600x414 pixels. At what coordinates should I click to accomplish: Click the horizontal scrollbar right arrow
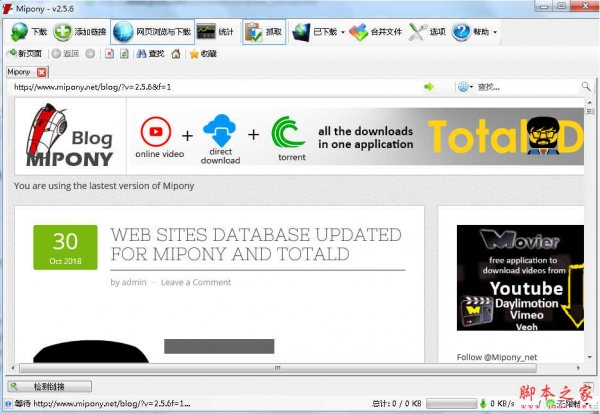point(578,368)
